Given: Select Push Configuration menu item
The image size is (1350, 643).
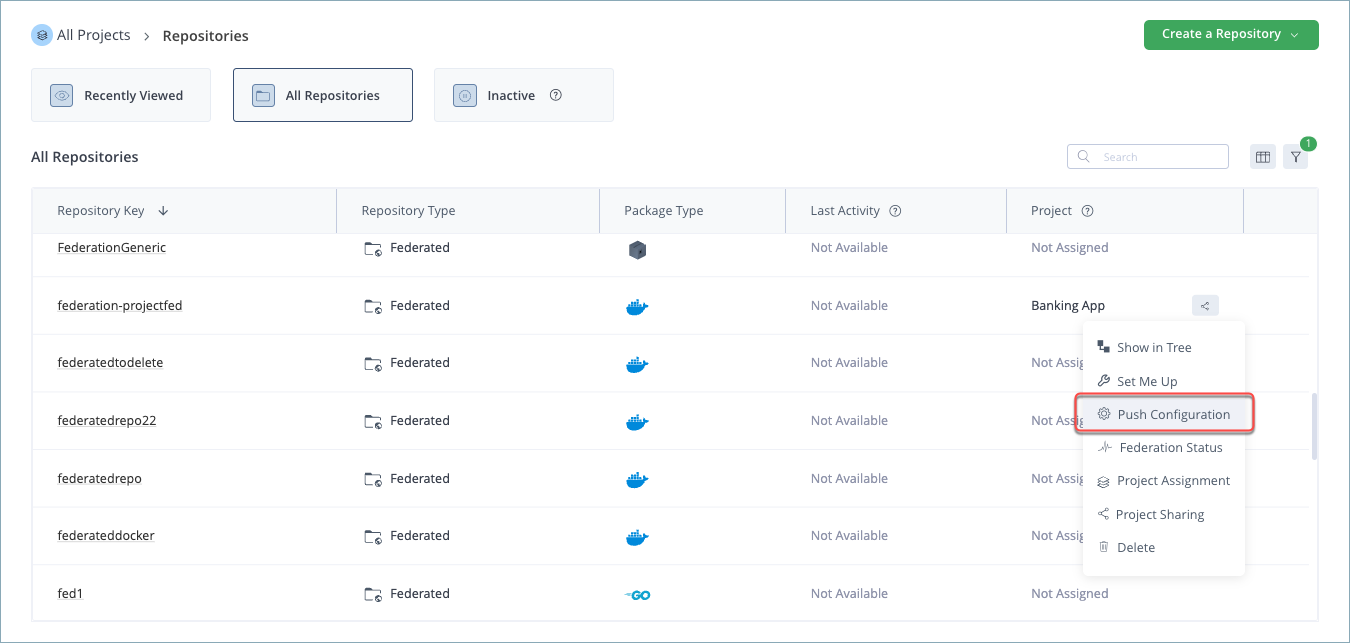Looking at the screenshot, I should click(x=1164, y=414).
